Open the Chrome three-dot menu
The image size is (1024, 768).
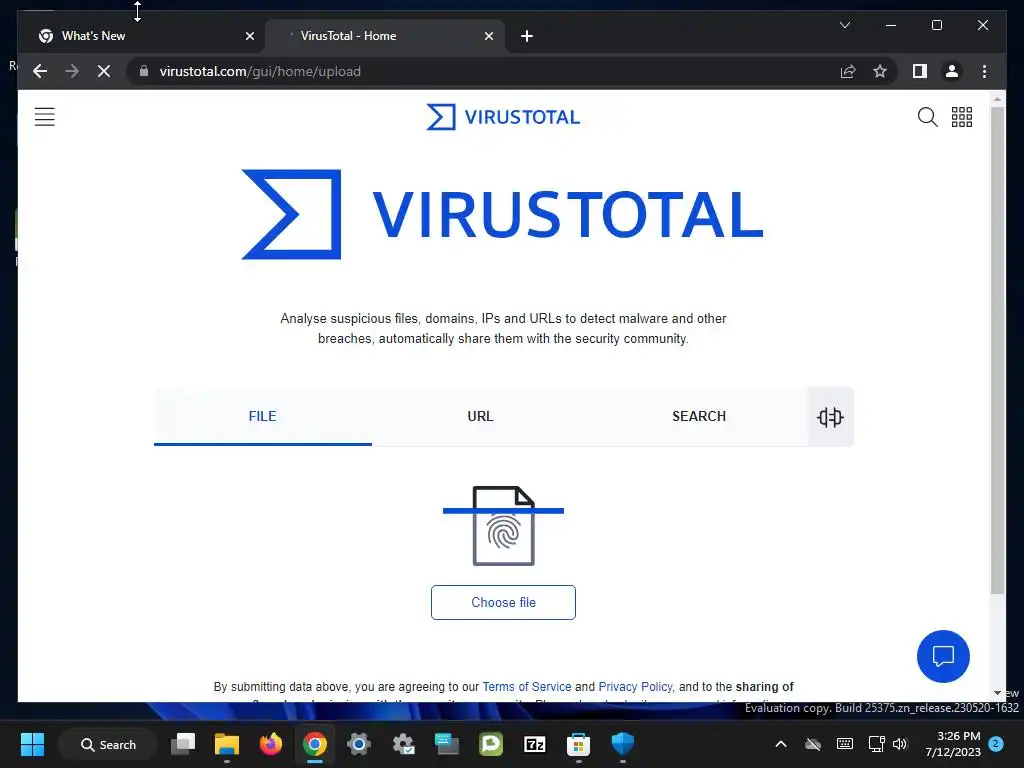pos(984,71)
